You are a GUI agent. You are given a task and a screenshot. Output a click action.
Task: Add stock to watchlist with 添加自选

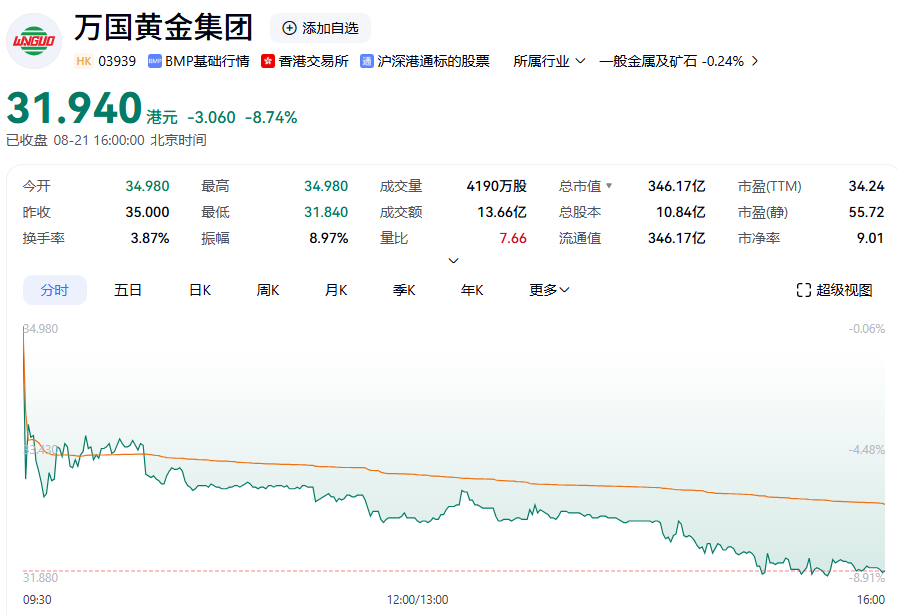pyautogui.click(x=320, y=28)
